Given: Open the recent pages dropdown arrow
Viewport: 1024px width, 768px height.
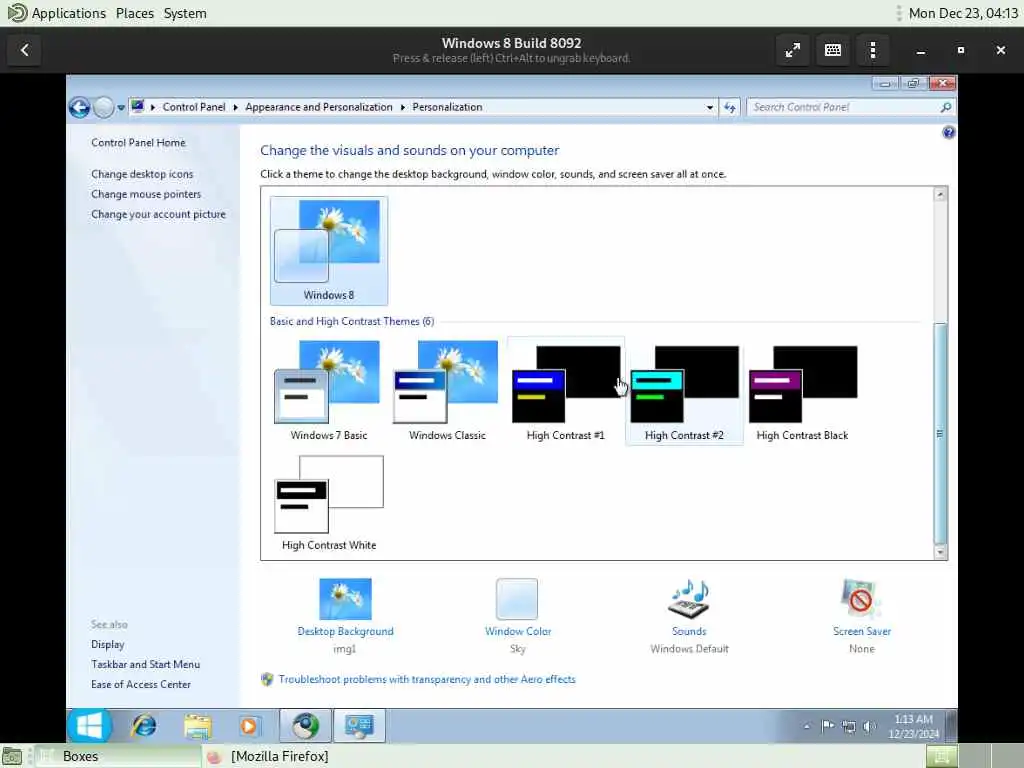Looking at the screenshot, I should (121, 108).
